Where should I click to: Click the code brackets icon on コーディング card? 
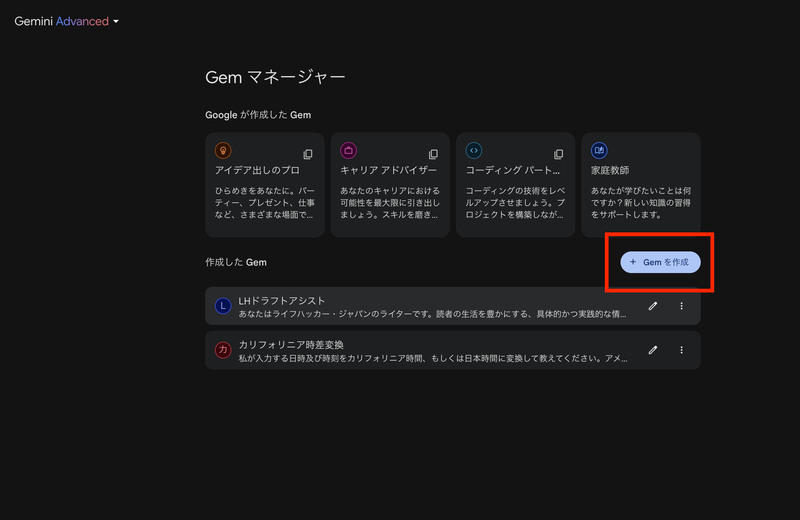point(474,151)
